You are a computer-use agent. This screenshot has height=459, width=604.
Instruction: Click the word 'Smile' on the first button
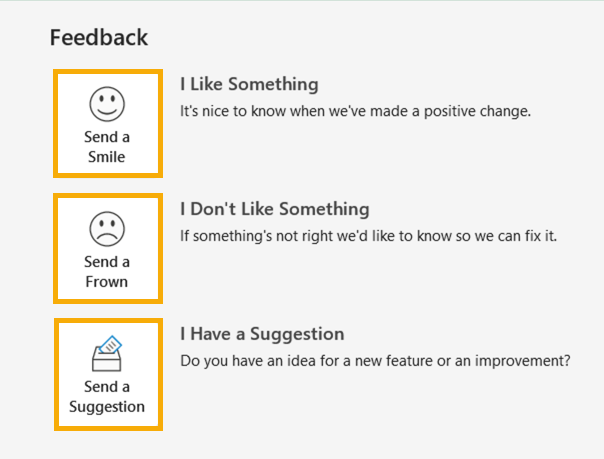point(107,157)
